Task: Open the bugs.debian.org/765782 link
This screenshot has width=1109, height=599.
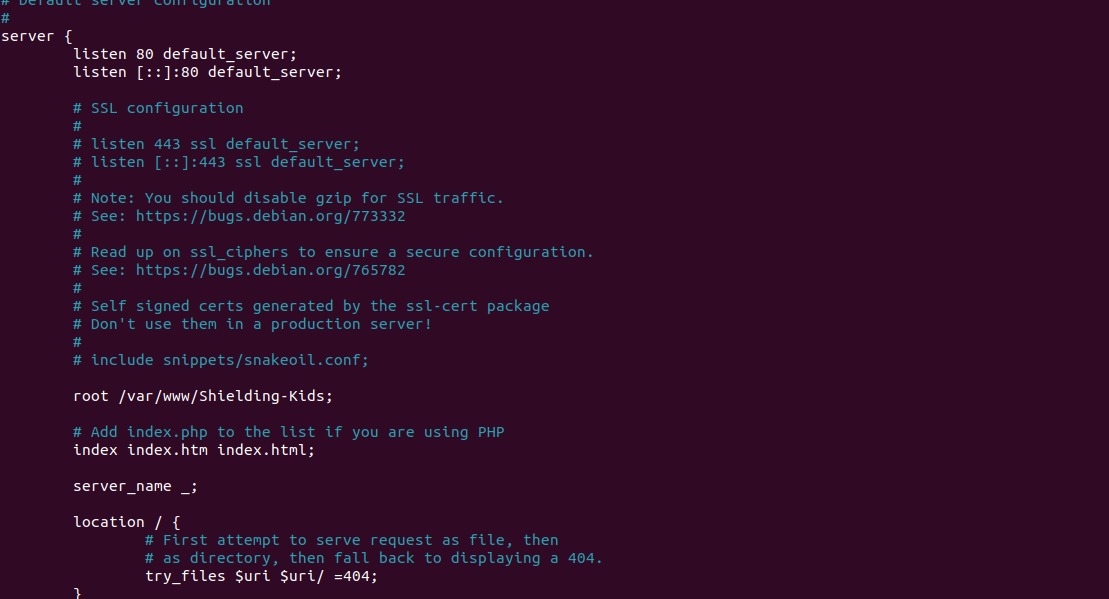Action: pos(270,270)
